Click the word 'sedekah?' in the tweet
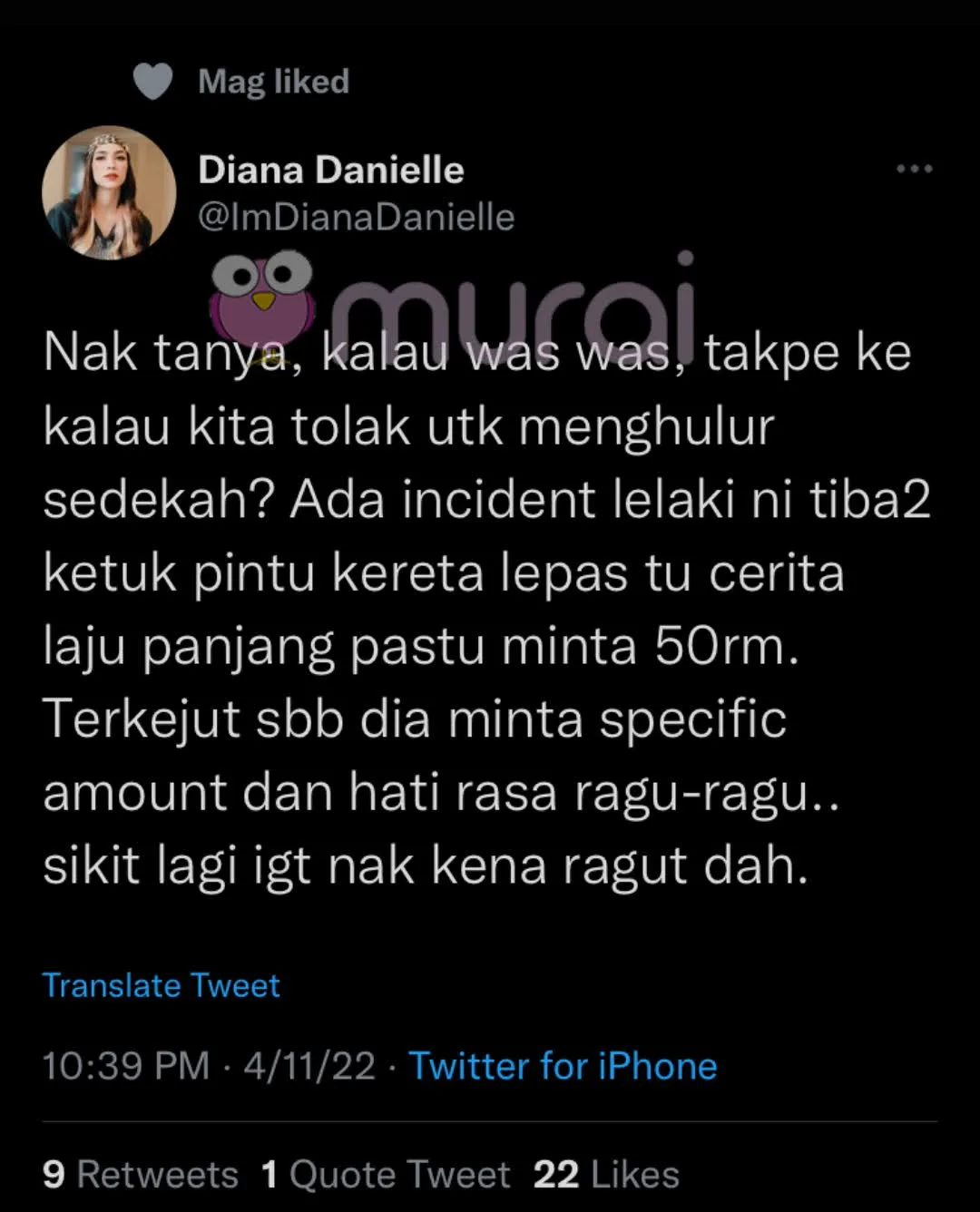The image size is (980, 1212). 159,499
